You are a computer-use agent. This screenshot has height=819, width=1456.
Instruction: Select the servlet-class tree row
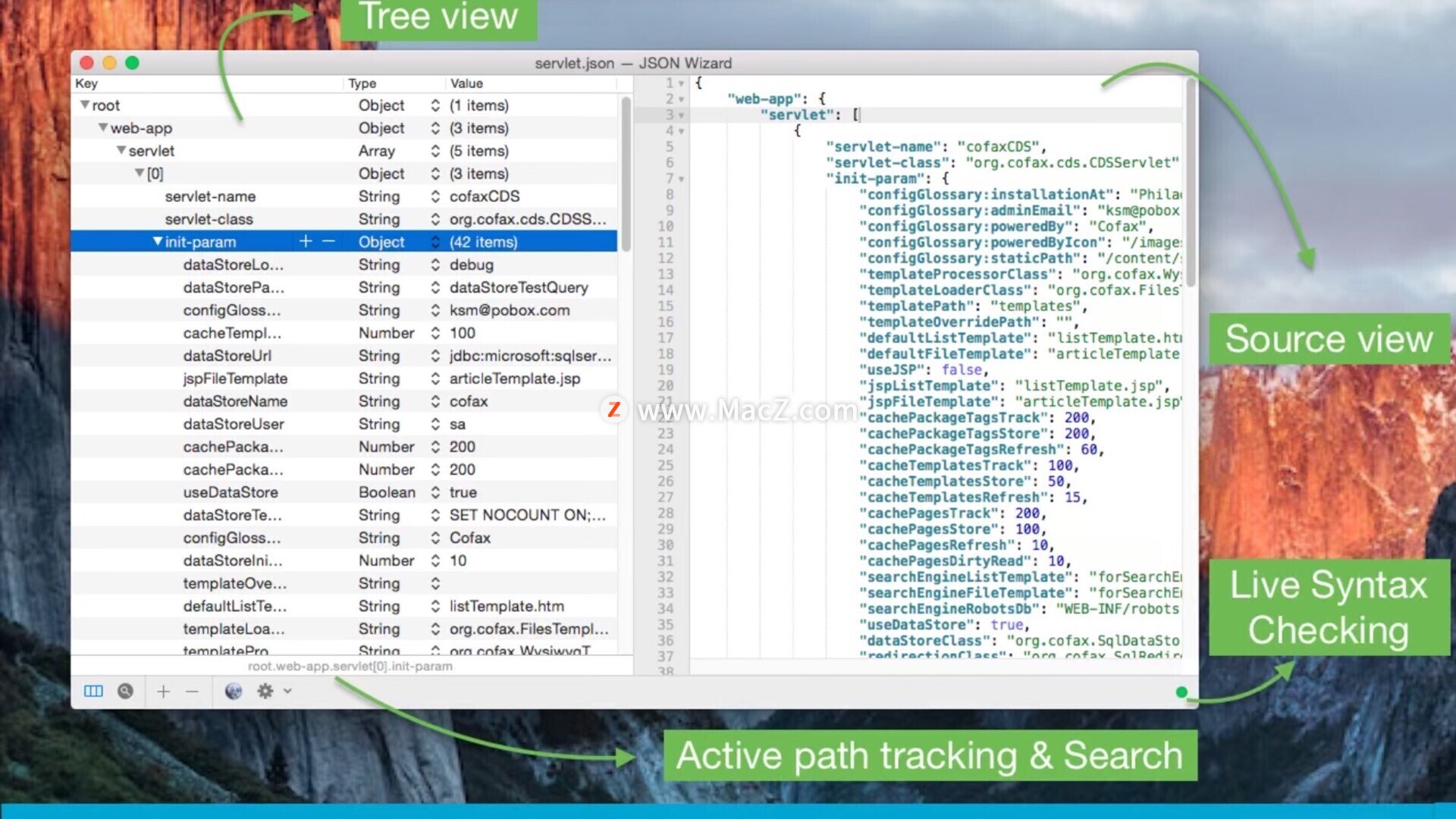click(344, 219)
